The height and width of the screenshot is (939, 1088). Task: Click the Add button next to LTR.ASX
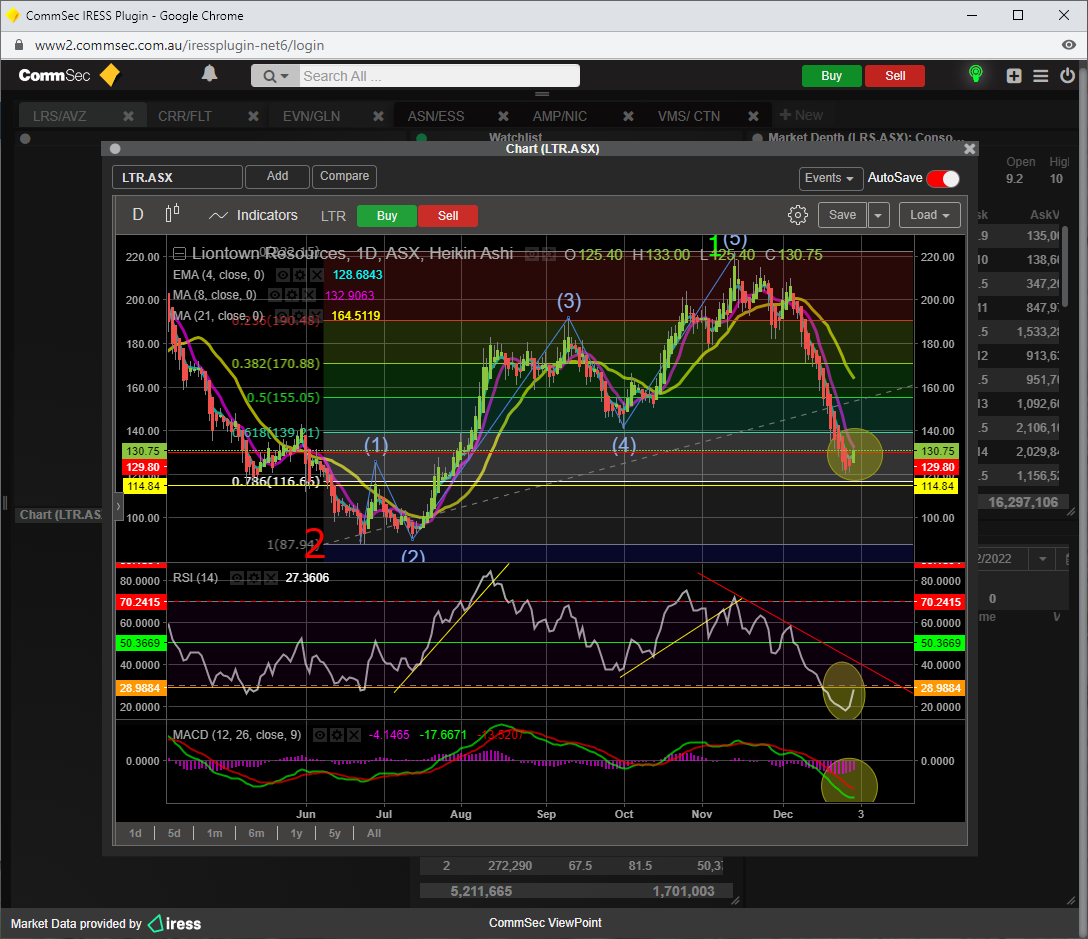(x=277, y=176)
